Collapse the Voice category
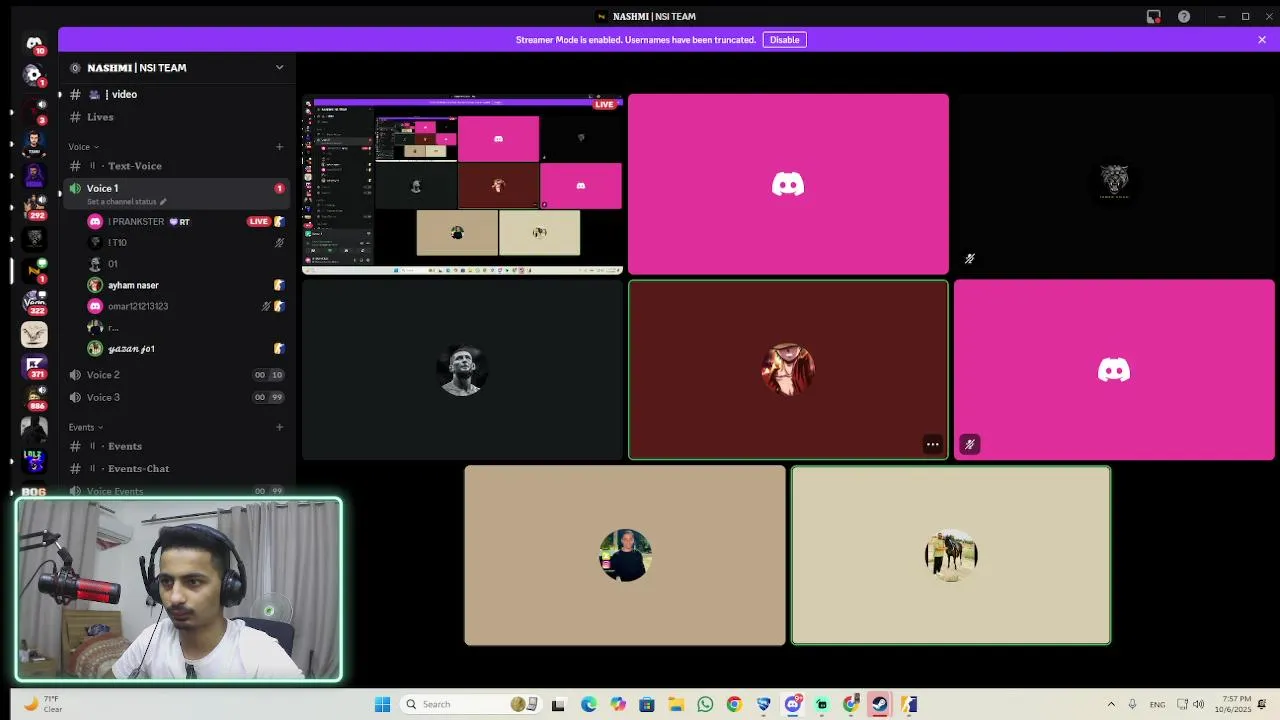1280x720 pixels. (x=83, y=147)
